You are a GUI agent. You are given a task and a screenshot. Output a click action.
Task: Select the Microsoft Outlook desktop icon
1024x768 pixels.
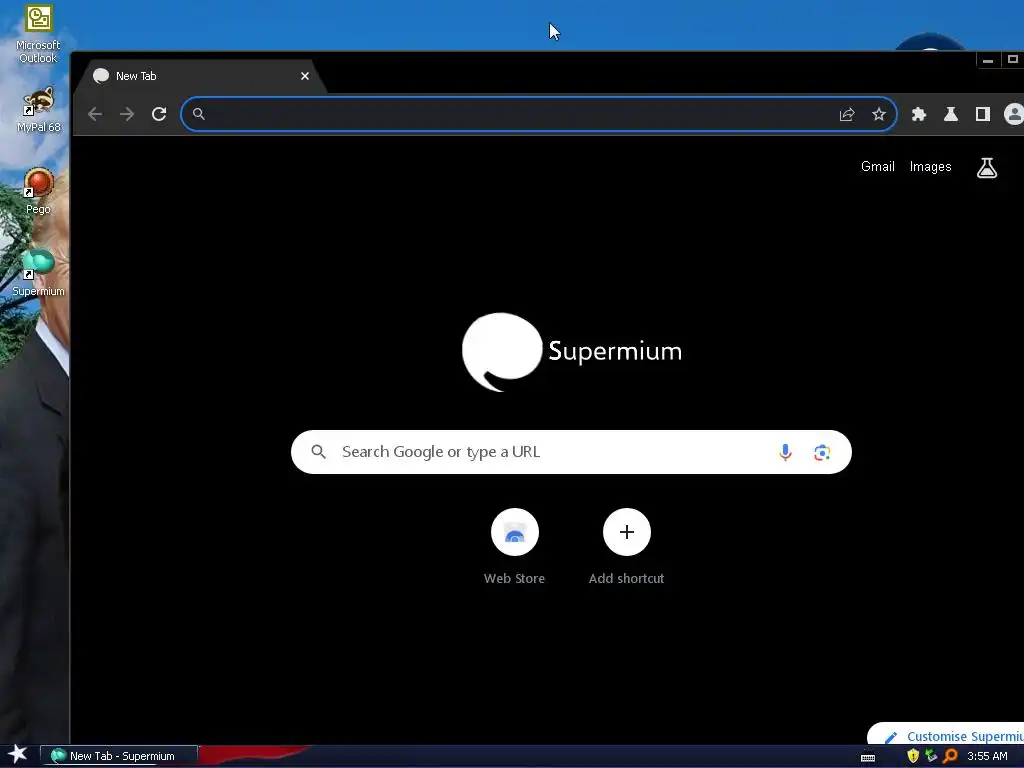(x=39, y=34)
